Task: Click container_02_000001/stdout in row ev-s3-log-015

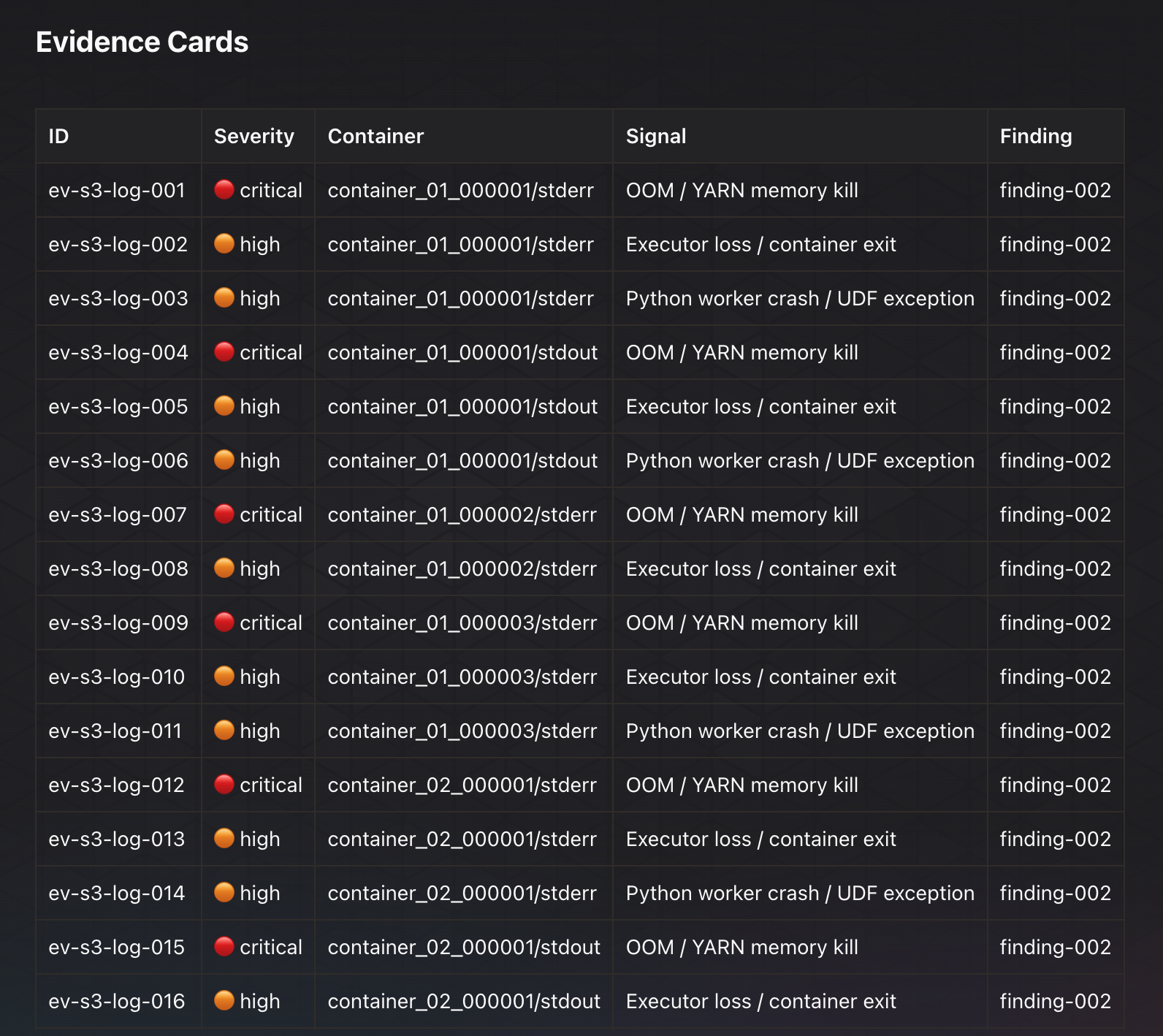Action: pyautogui.click(x=464, y=947)
